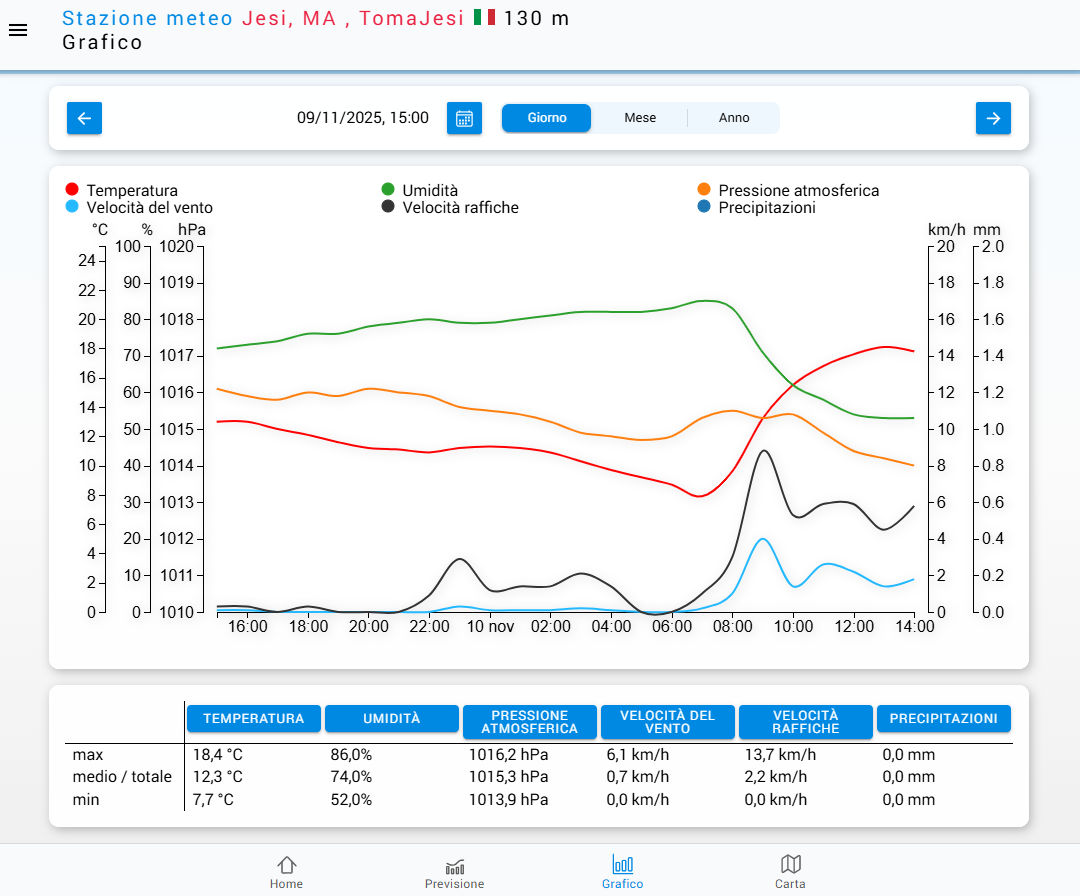The height and width of the screenshot is (896, 1080).
Task: Select the Giorno view
Action: pos(547,118)
